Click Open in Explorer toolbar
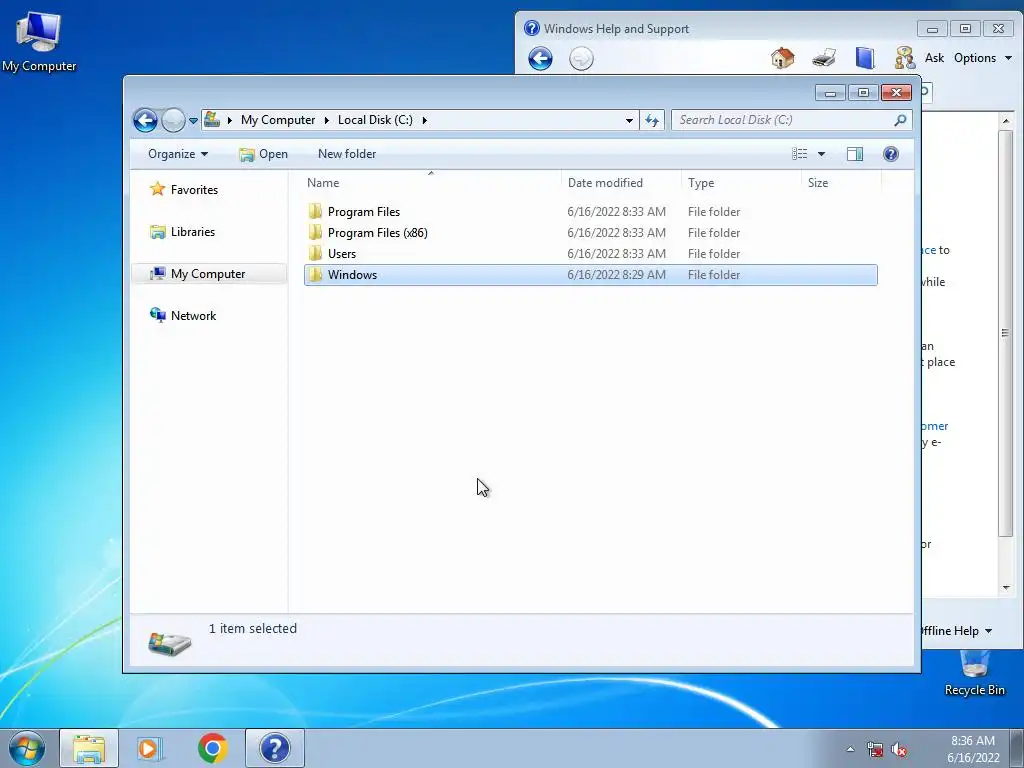This screenshot has height=768, width=1024. point(263,154)
